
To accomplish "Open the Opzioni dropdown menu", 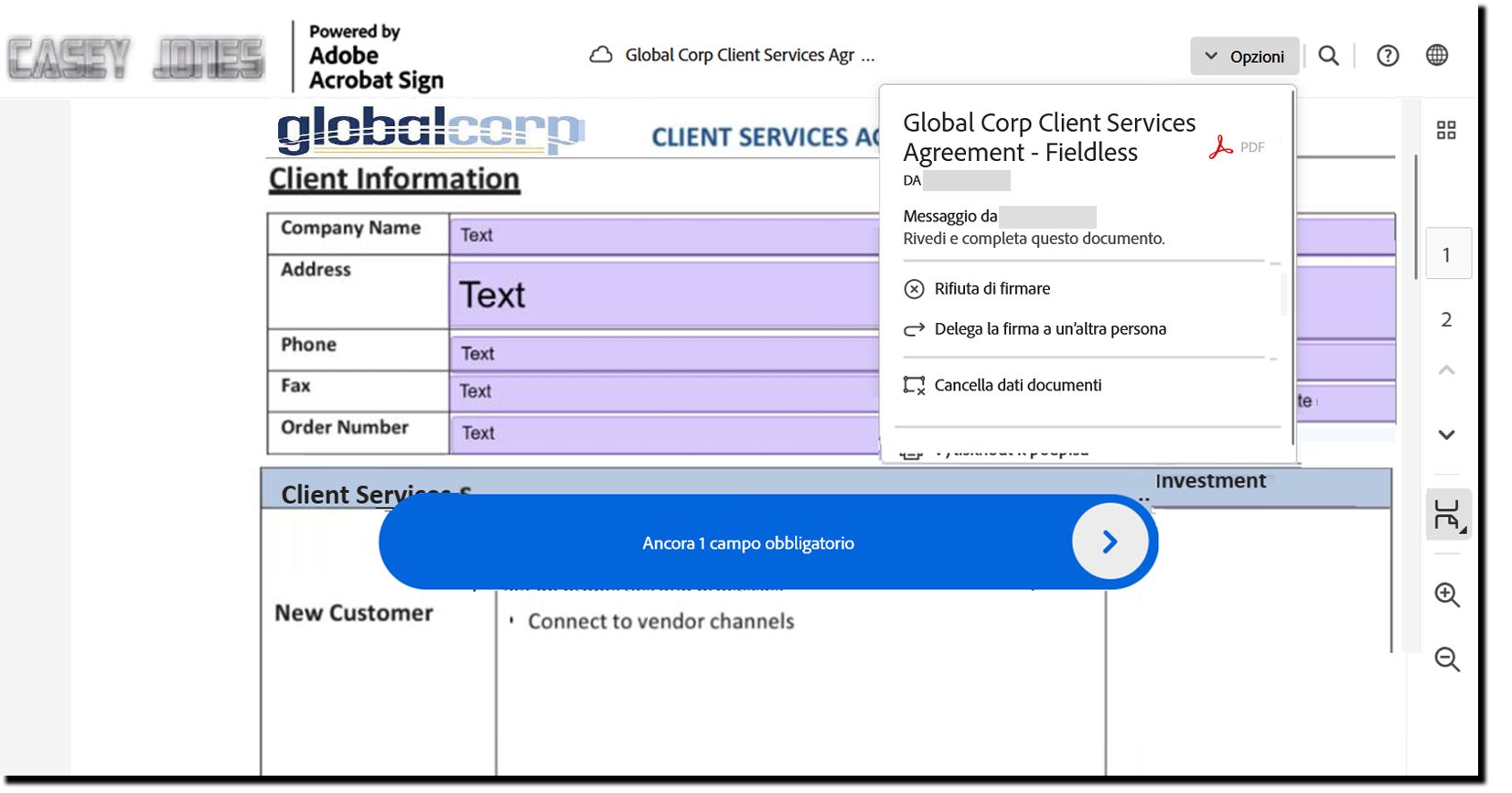I will (1244, 56).
